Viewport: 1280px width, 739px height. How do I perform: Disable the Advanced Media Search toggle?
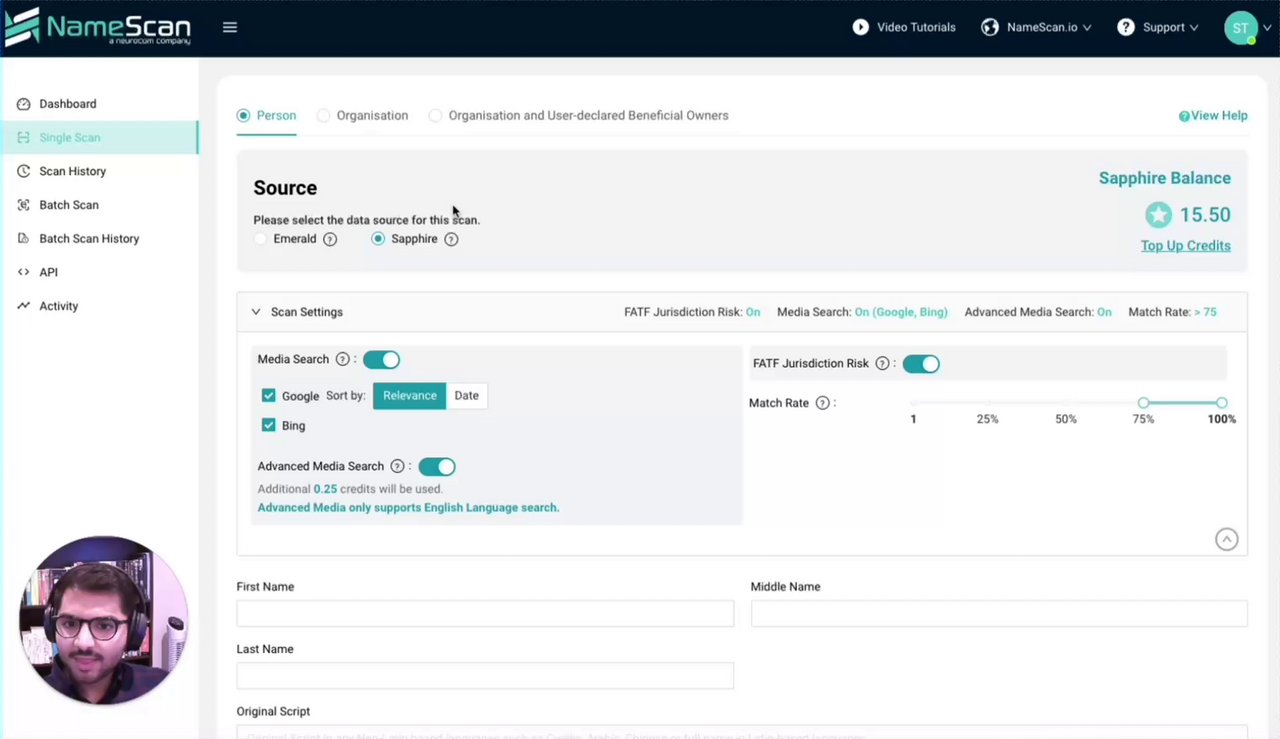click(437, 466)
